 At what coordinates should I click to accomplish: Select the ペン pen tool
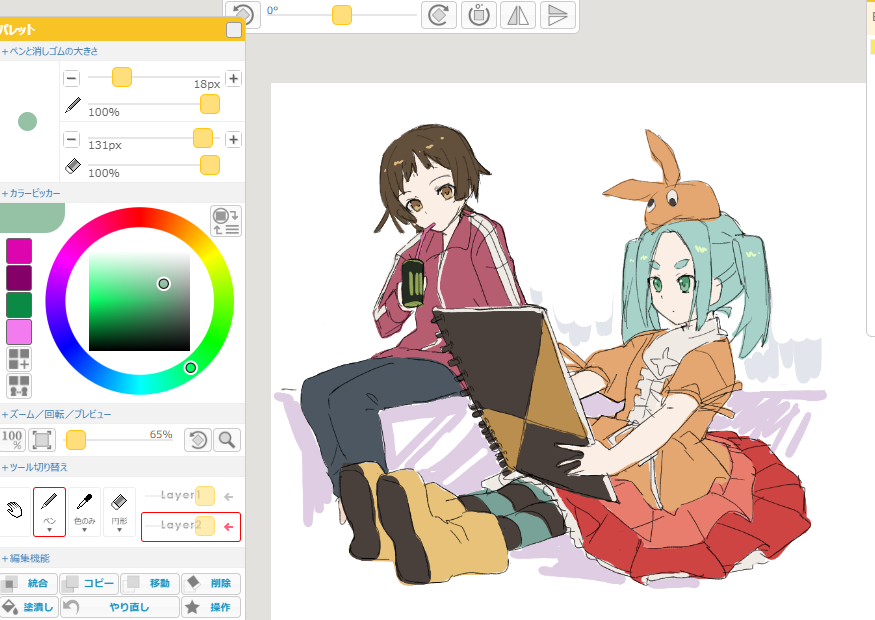click(x=49, y=512)
